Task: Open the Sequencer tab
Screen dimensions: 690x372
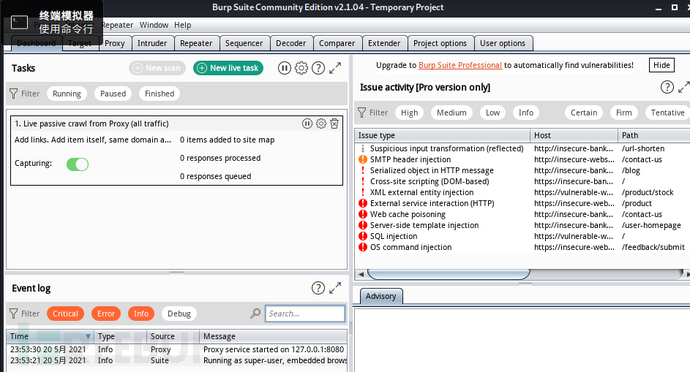Action: 244,43
